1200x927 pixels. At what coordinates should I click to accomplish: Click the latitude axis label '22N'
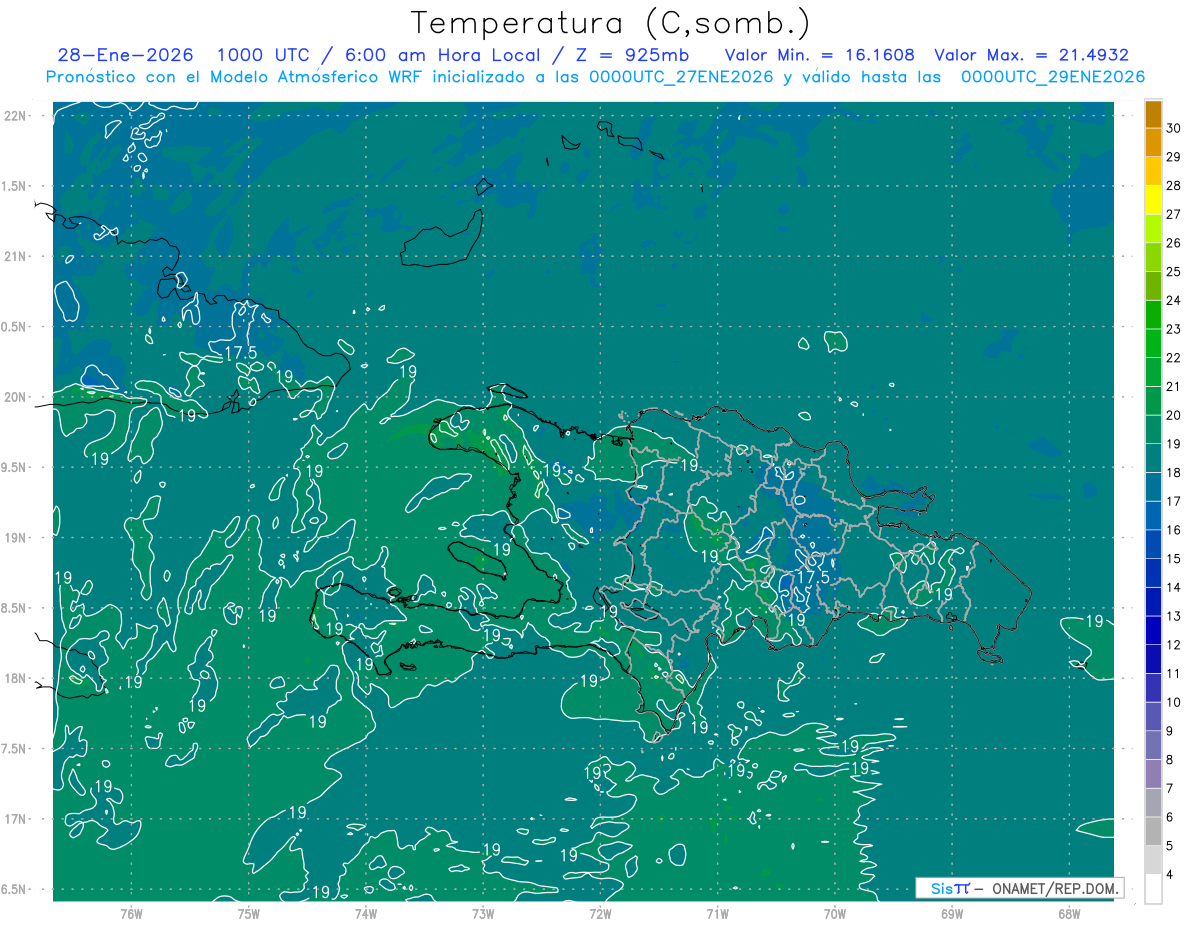[x=16, y=116]
